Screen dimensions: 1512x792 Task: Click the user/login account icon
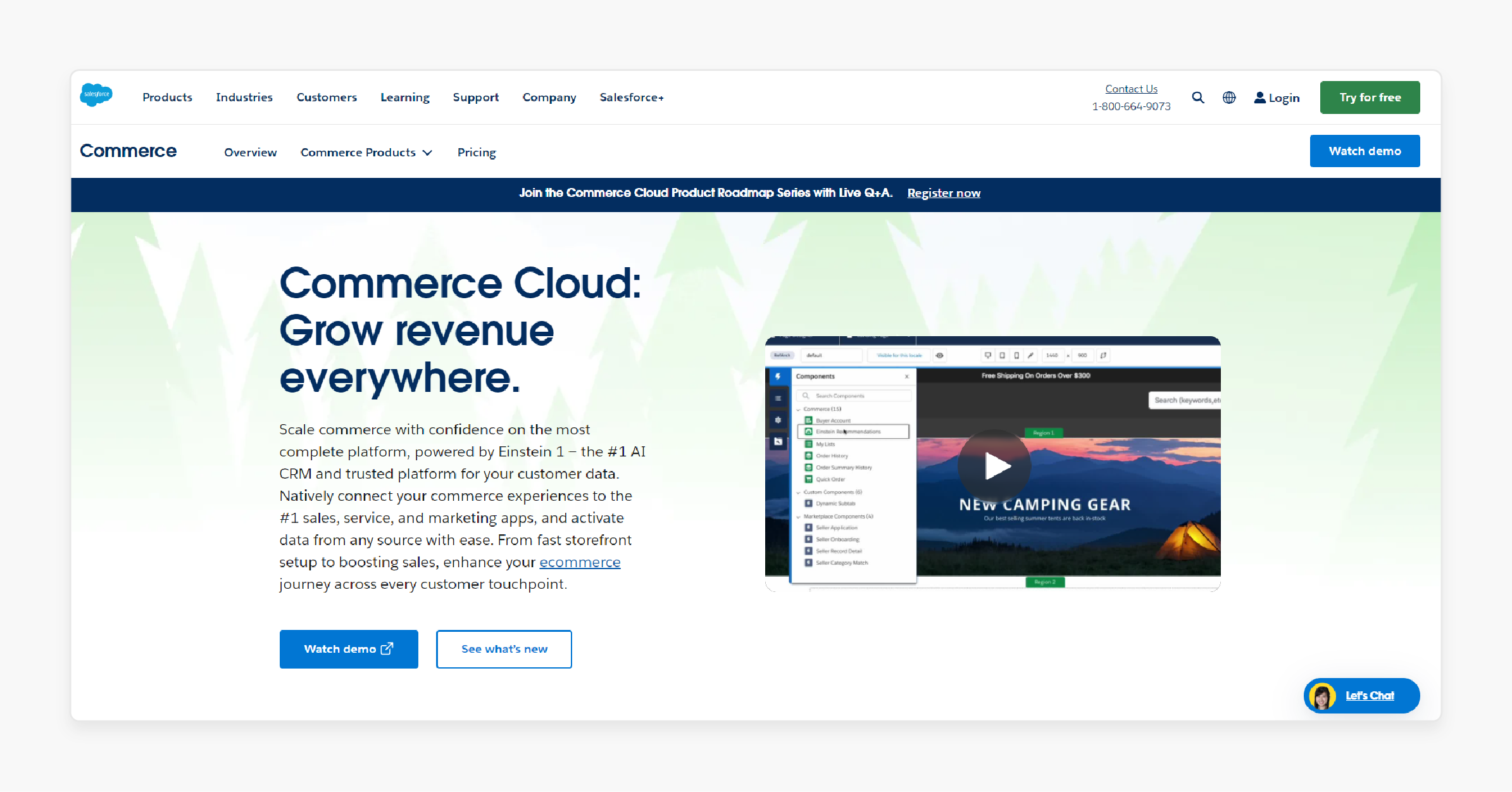tap(1258, 97)
